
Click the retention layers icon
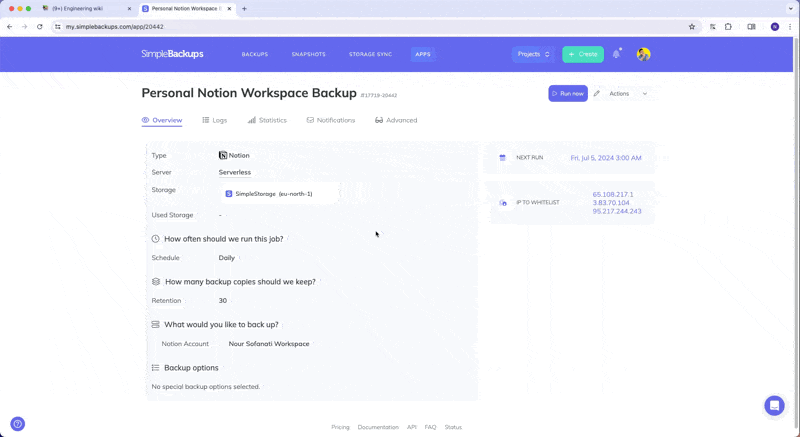coord(156,281)
